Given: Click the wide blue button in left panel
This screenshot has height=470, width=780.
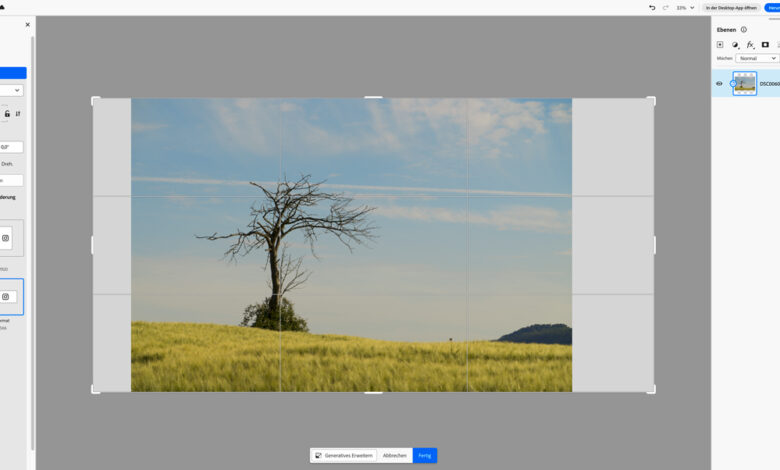Looking at the screenshot, I should [x=13, y=73].
